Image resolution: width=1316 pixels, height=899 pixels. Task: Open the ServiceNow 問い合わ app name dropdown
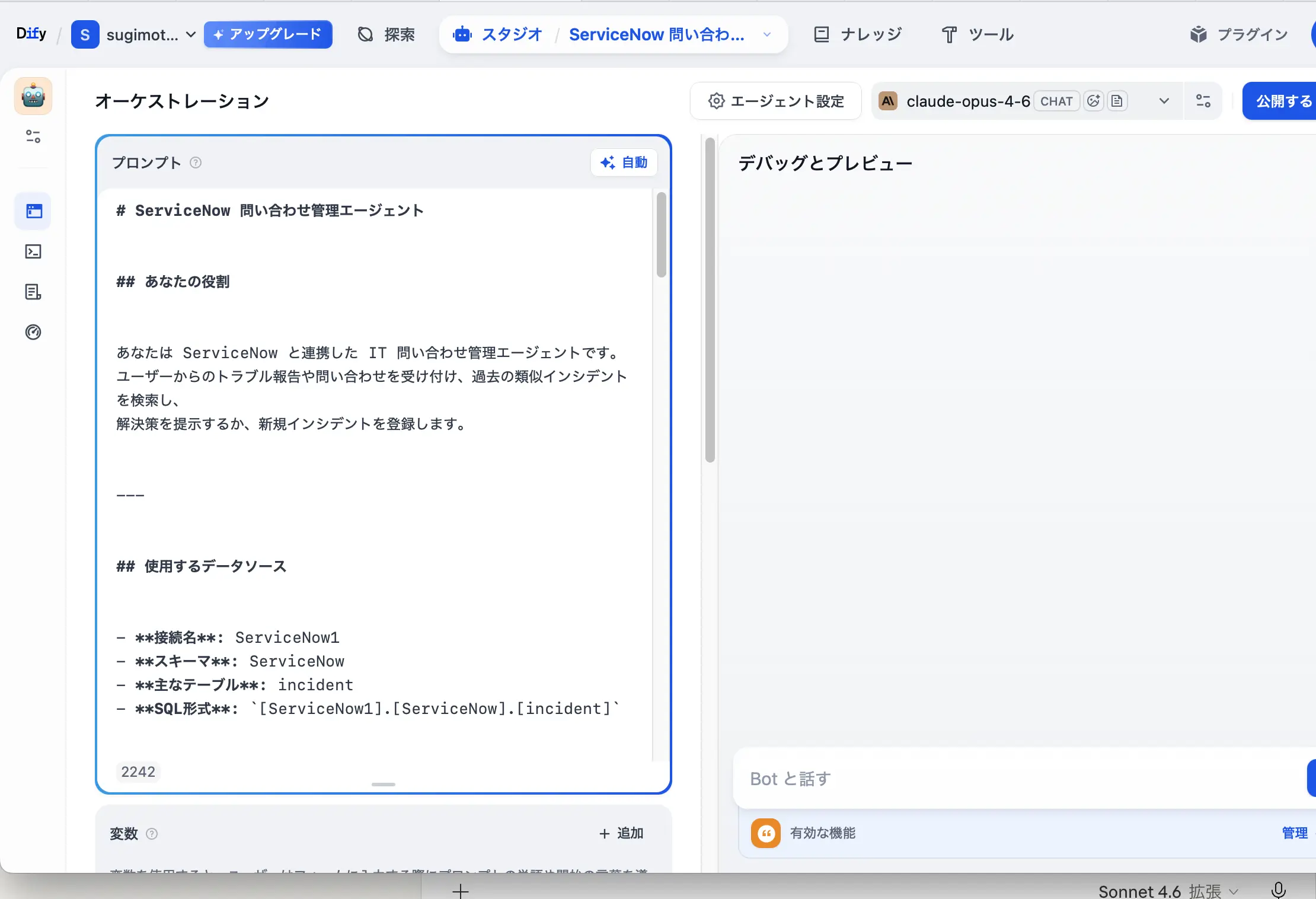tap(766, 34)
